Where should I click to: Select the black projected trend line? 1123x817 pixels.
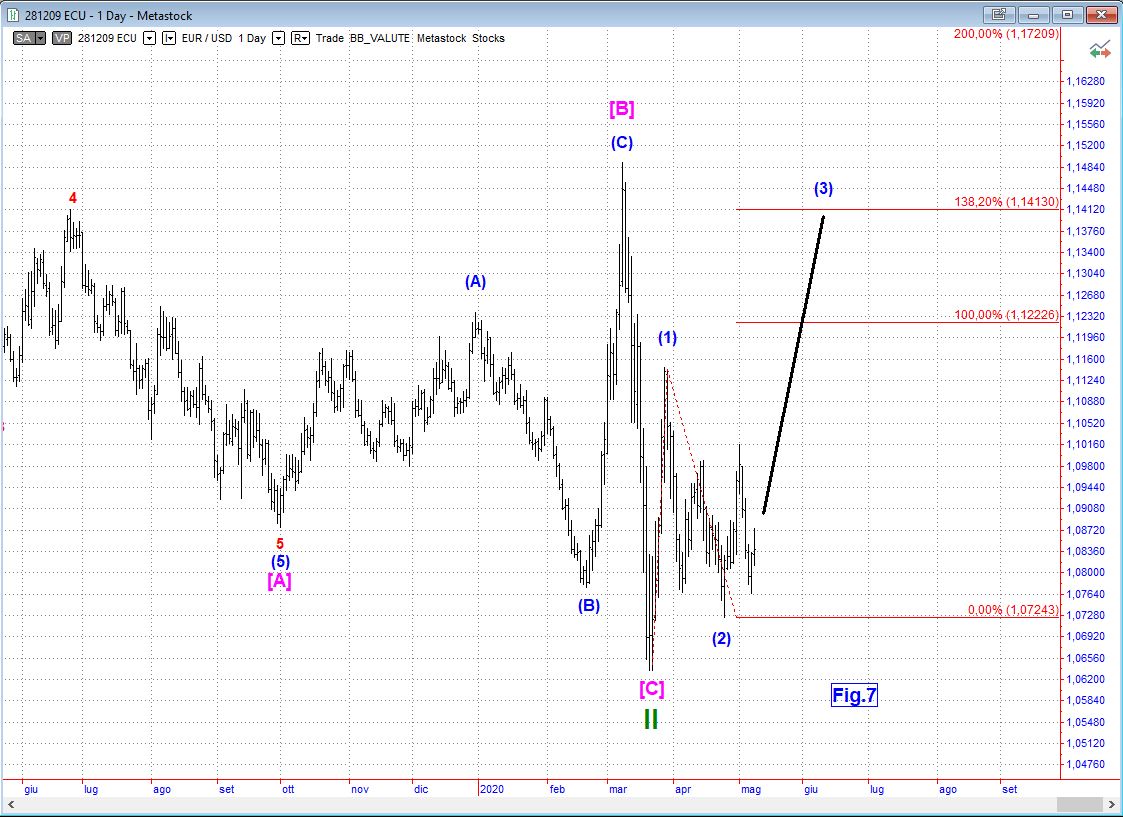click(794, 364)
